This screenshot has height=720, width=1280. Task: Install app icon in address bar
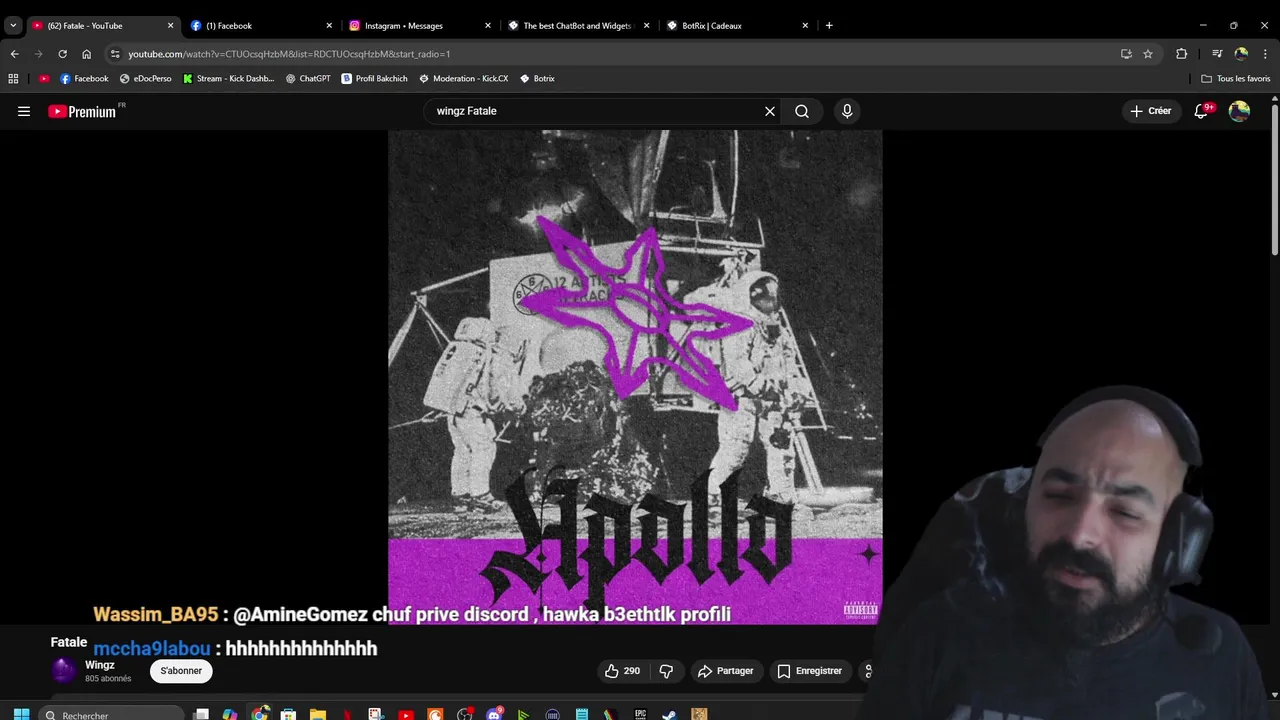[1126, 54]
